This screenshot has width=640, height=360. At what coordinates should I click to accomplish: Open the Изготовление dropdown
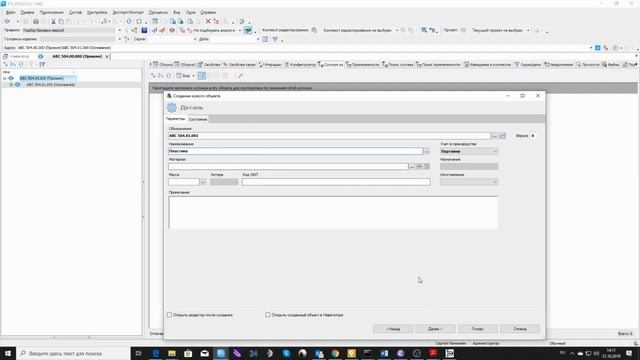tap(469, 182)
